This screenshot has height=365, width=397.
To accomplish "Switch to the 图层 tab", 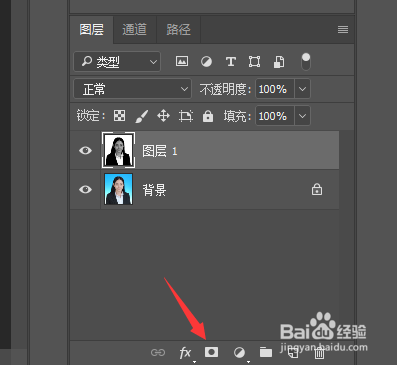I will [x=92, y=29].
